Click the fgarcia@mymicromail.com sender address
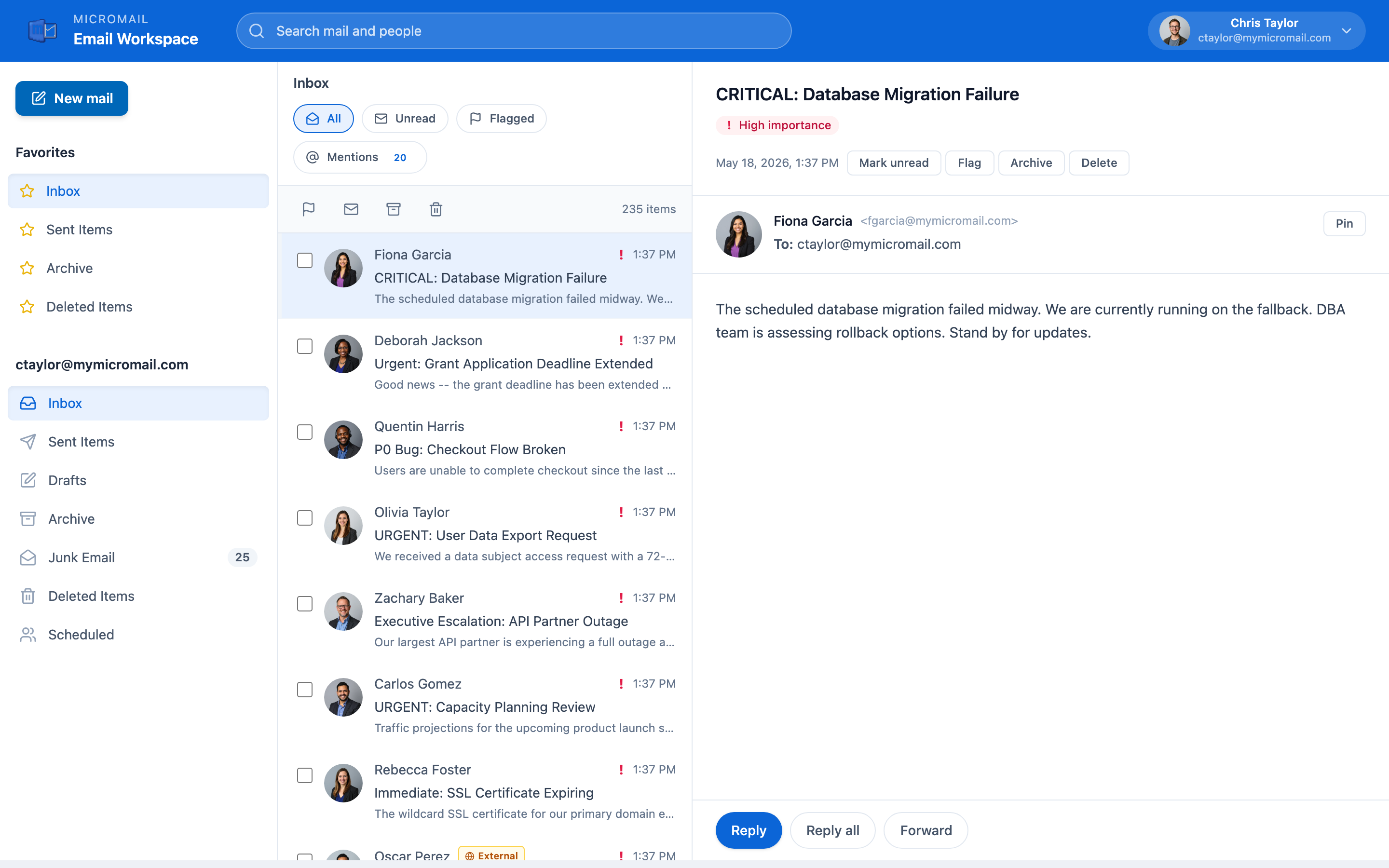Screen dimensions: 1389x868 coord(939,220)
